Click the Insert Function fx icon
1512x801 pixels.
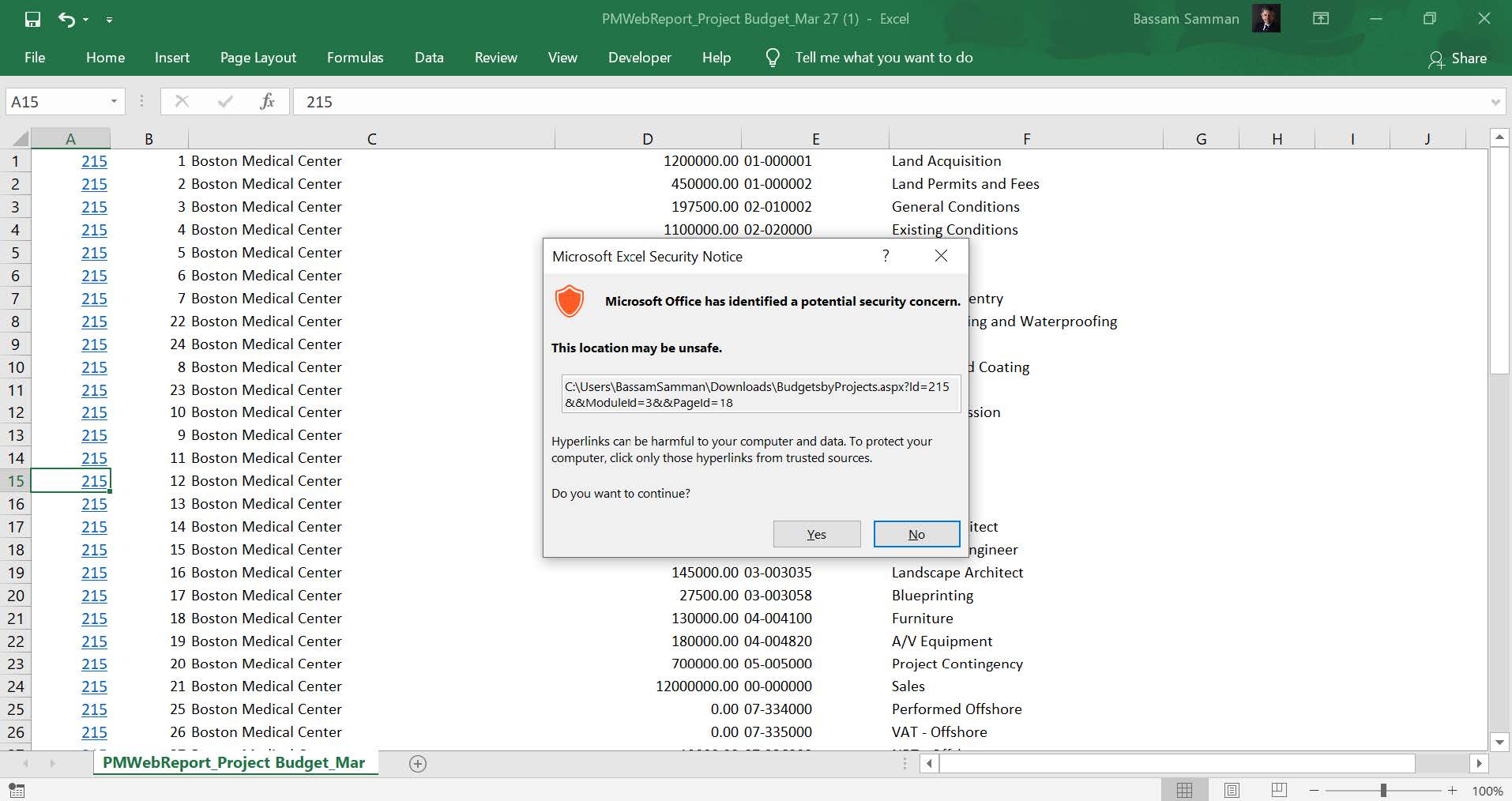(x=267, y=101)
